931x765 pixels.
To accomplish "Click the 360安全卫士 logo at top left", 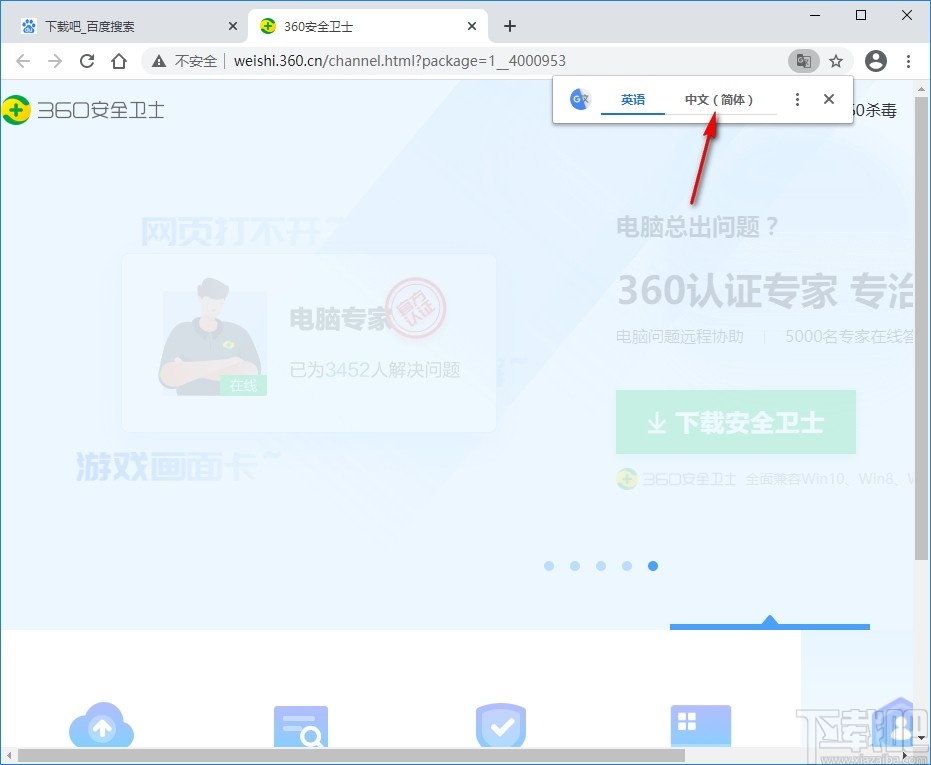I will click(x=83, y=110).
